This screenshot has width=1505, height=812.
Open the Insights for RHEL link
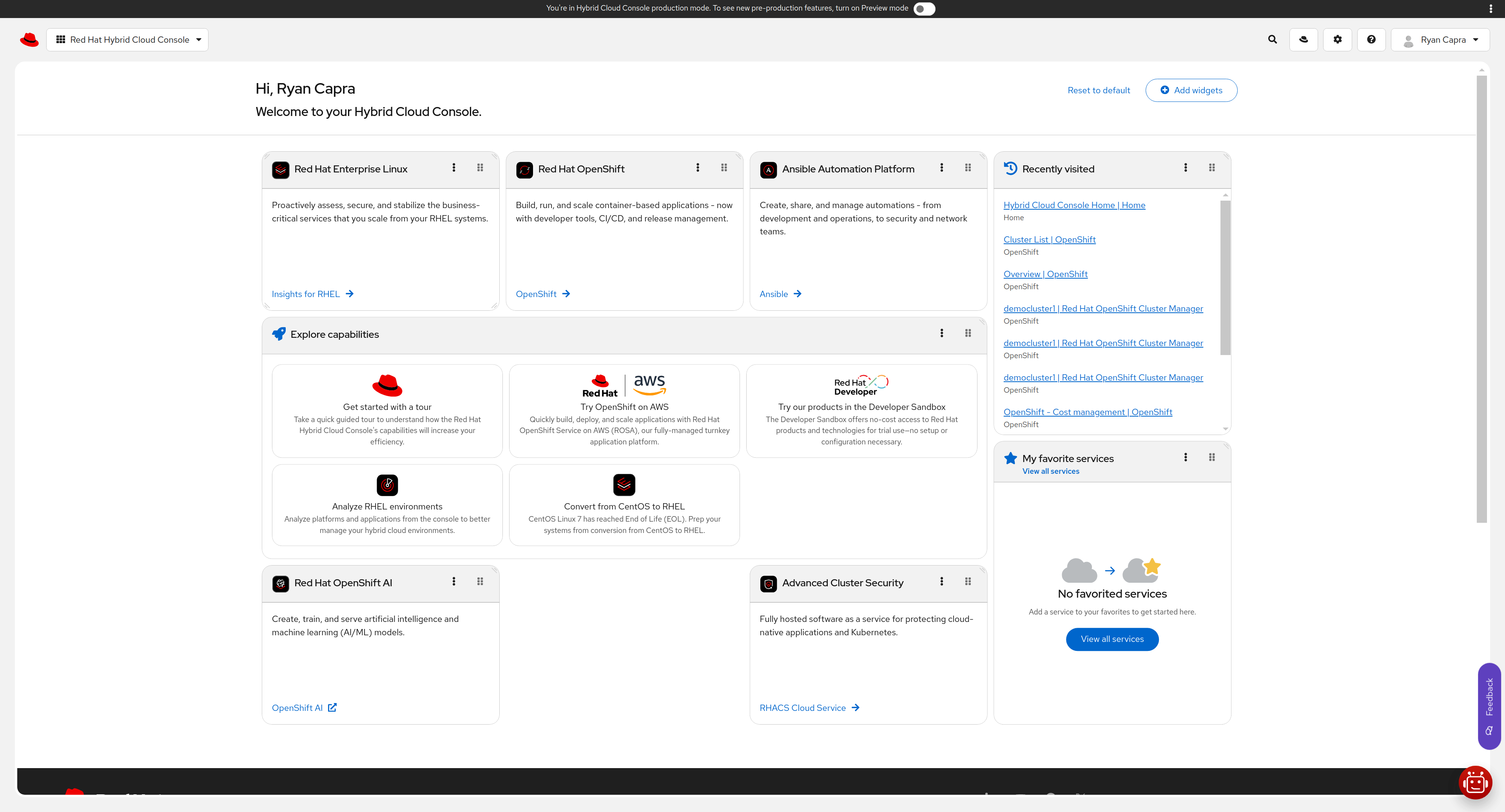point(306,294)
